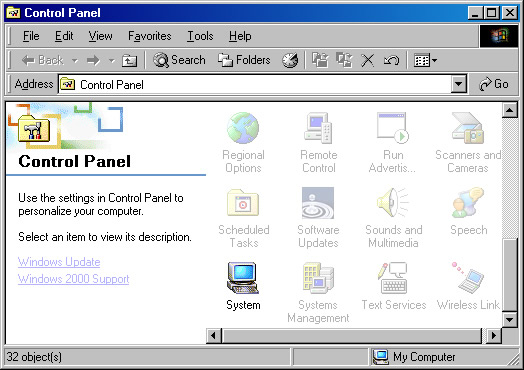Viewport: 524px width, 370px height.
Task: Open the Text Services icon
Action: coord(393,278)
